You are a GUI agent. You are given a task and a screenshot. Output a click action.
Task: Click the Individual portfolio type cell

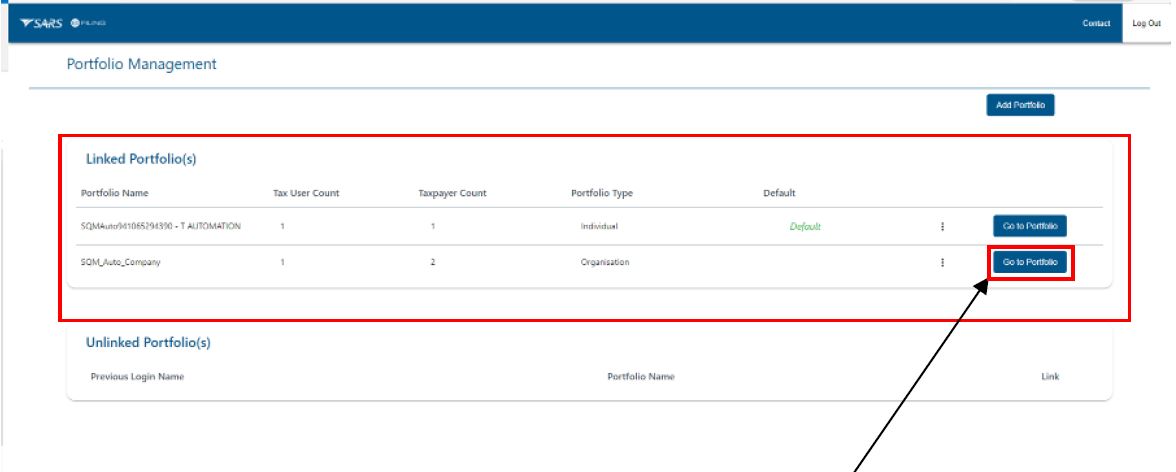pos(598,227)
